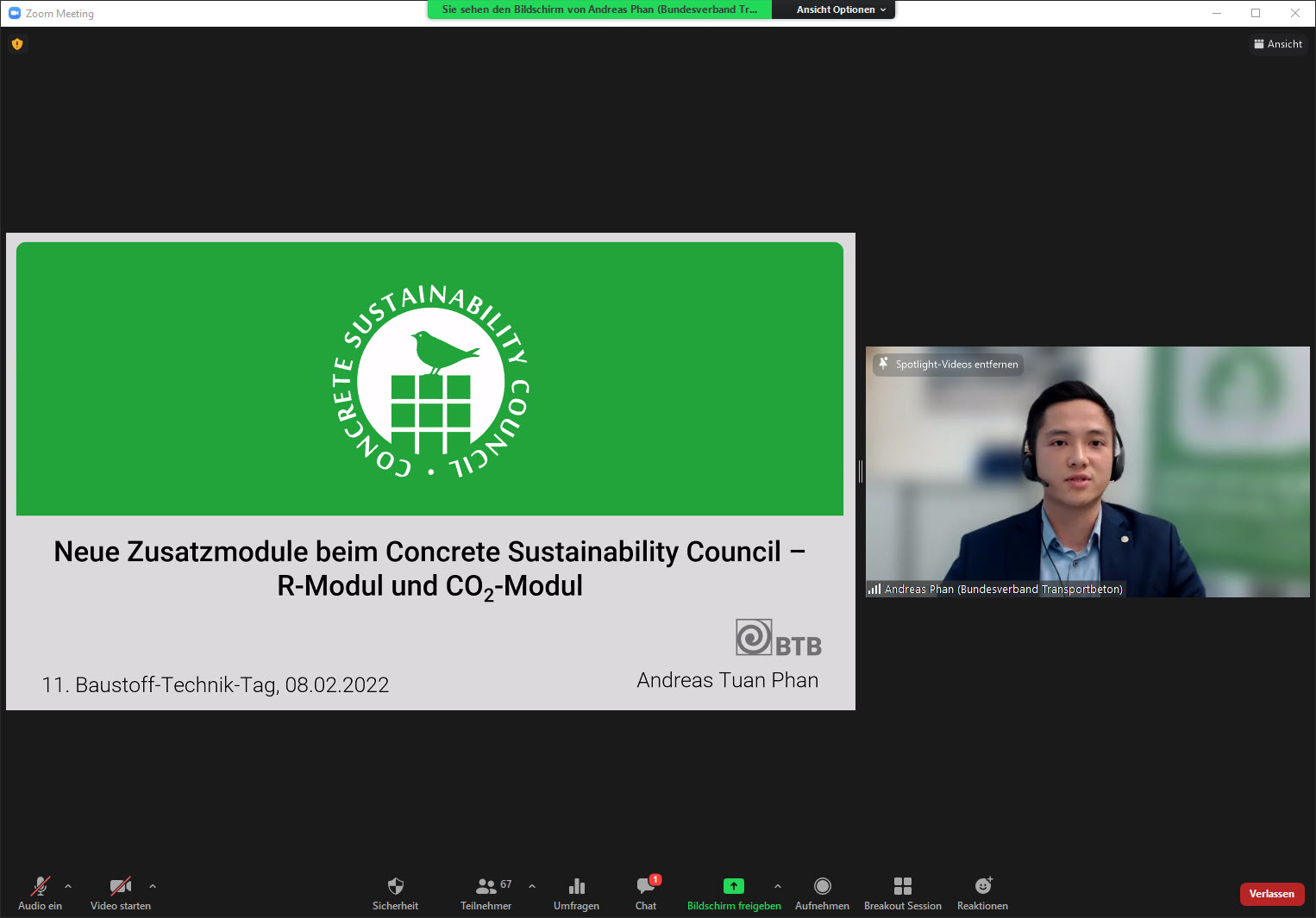This screenshot has height=918, width=1316.
Task: Unmute microphone with Audio ein
Action: coord(40,894)
